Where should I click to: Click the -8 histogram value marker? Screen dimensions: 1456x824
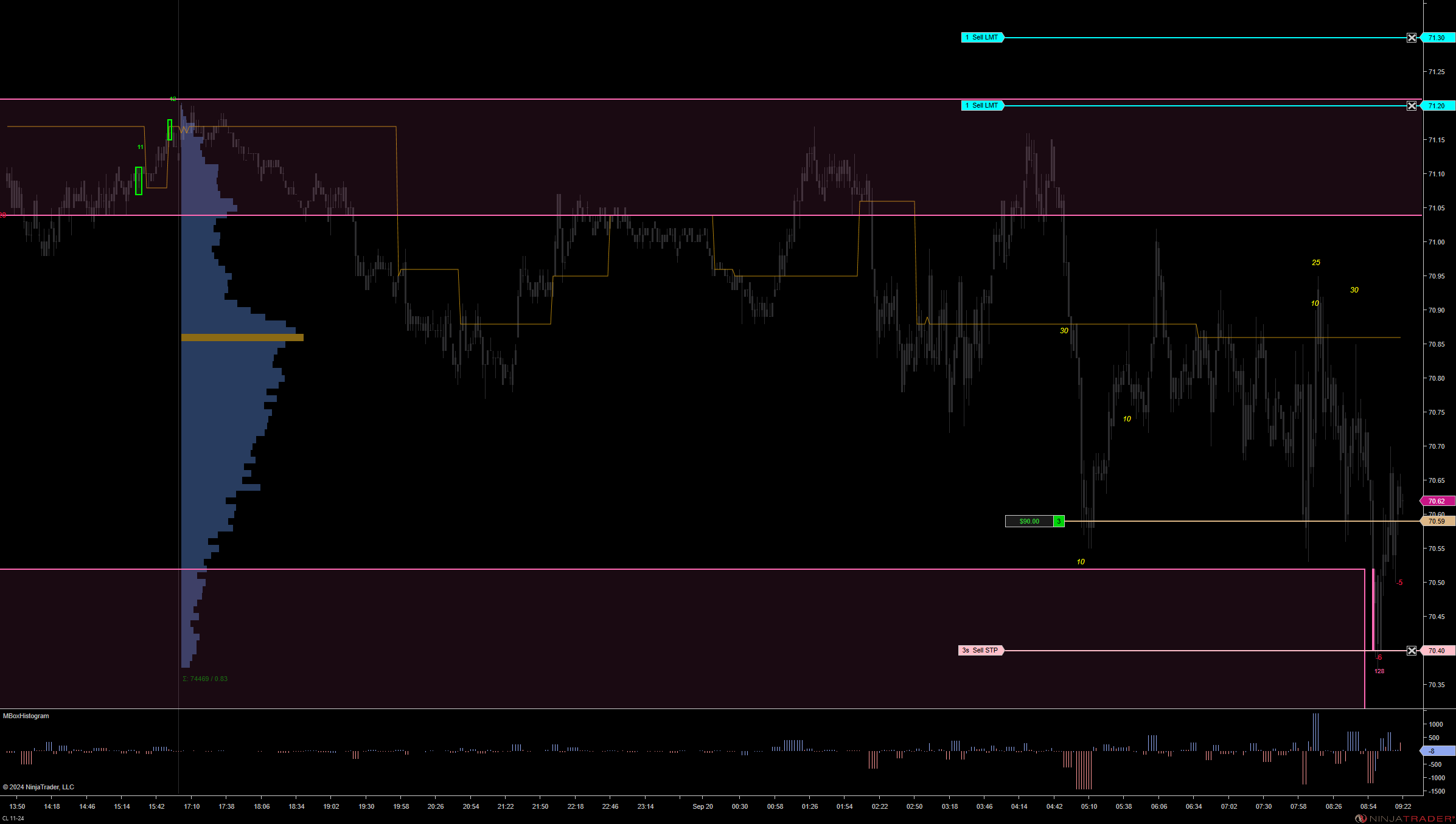click(x=1436, y=751)
